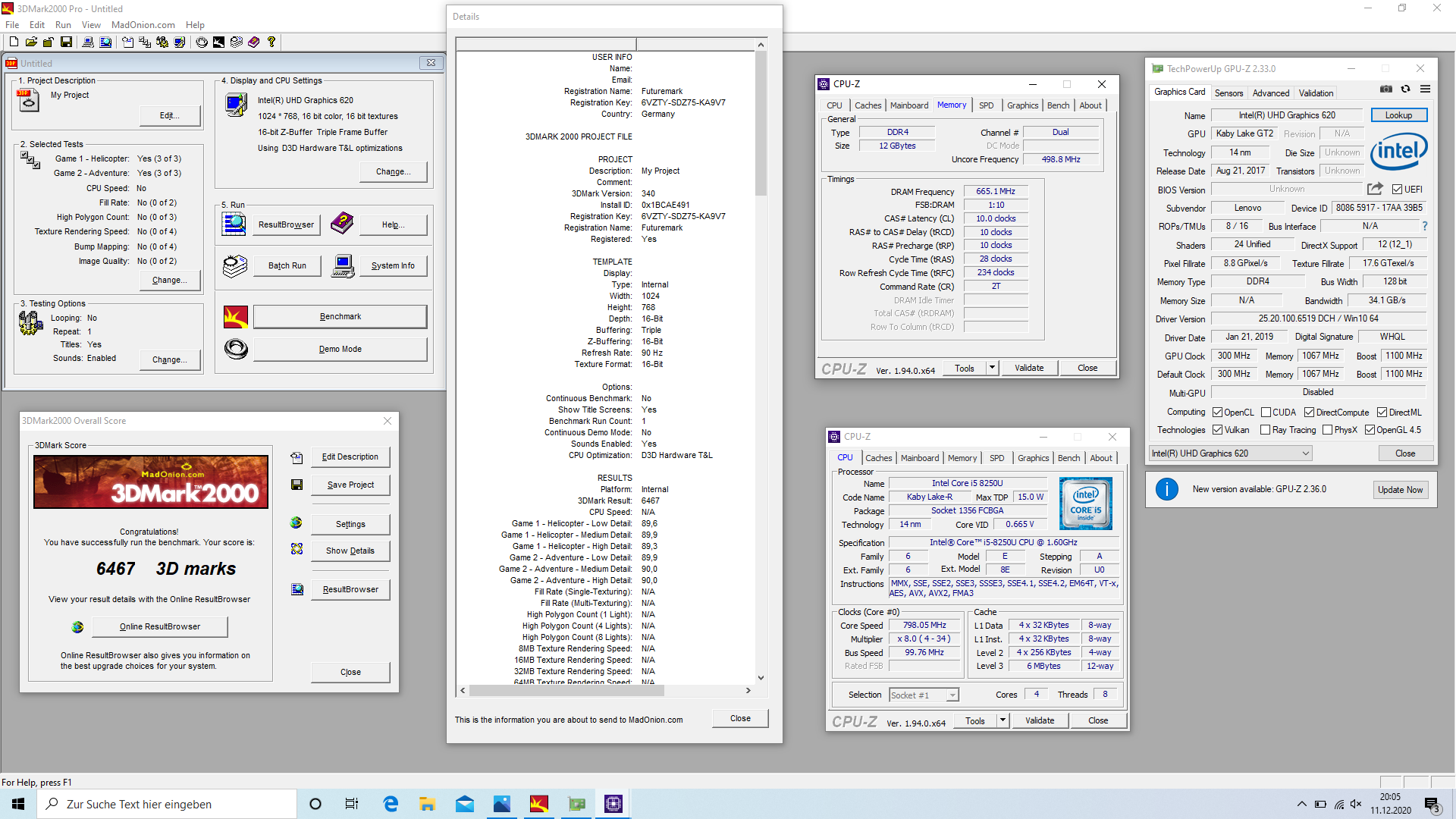Click Validate in the Memory CPU-Z window

click(x=1029, y=368)
